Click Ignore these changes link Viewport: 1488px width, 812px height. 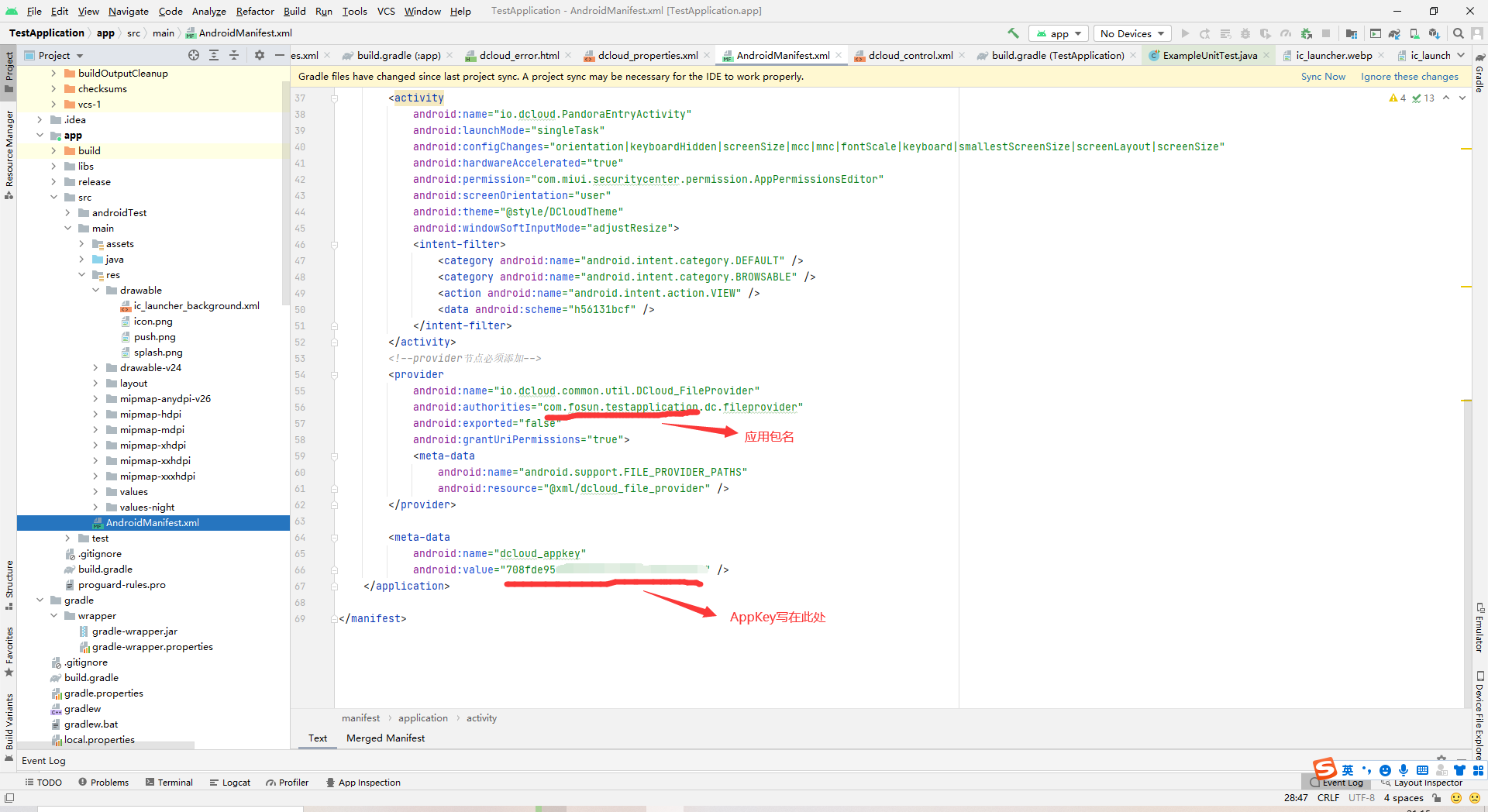1409,77
